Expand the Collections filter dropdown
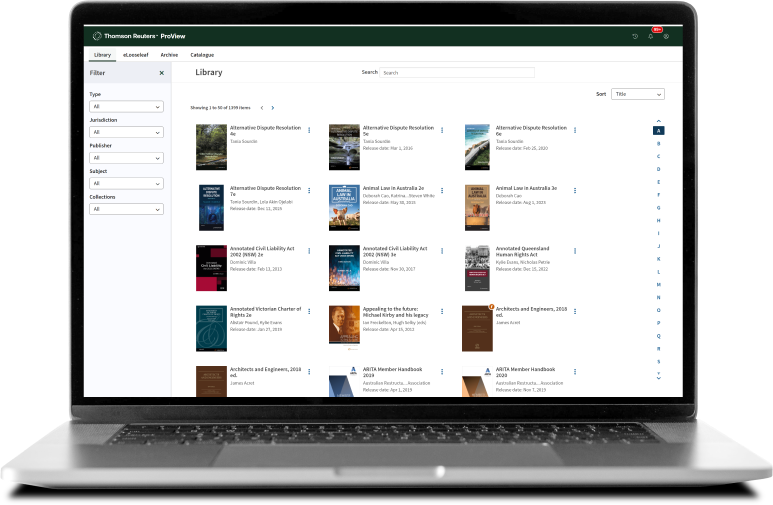The image size is (773, 505). (126, 209)
